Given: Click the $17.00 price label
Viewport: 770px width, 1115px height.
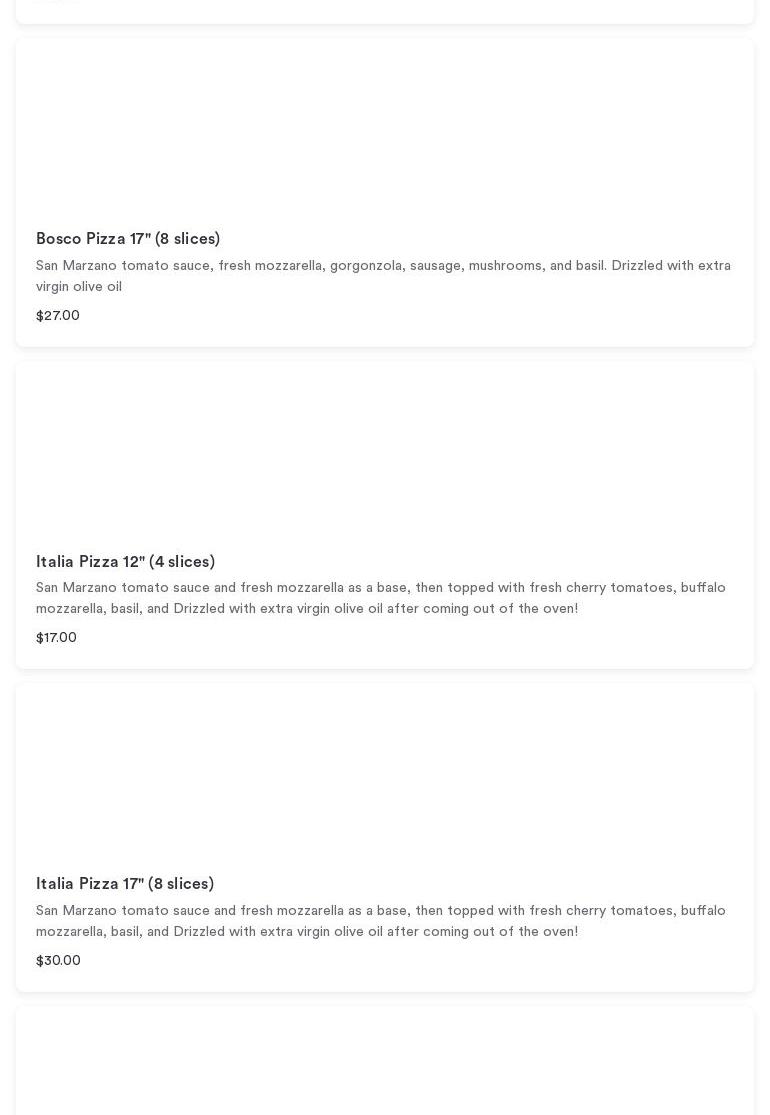Looking at the screenshot, I should 56,638.
